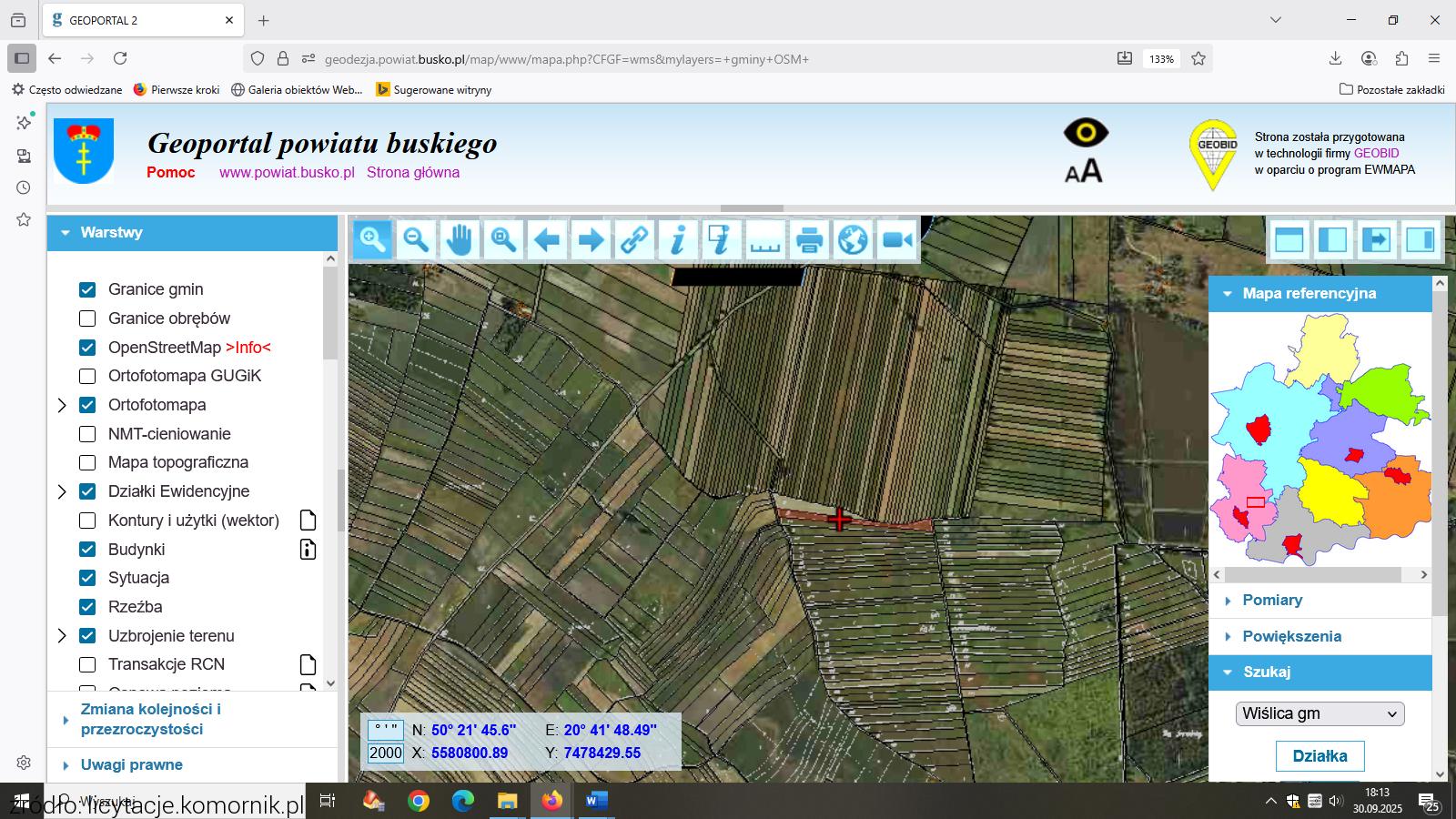The height and width of the screenshot is (819, 1456).
Task: Activate the hand pan tool
Action: [460, 240]
